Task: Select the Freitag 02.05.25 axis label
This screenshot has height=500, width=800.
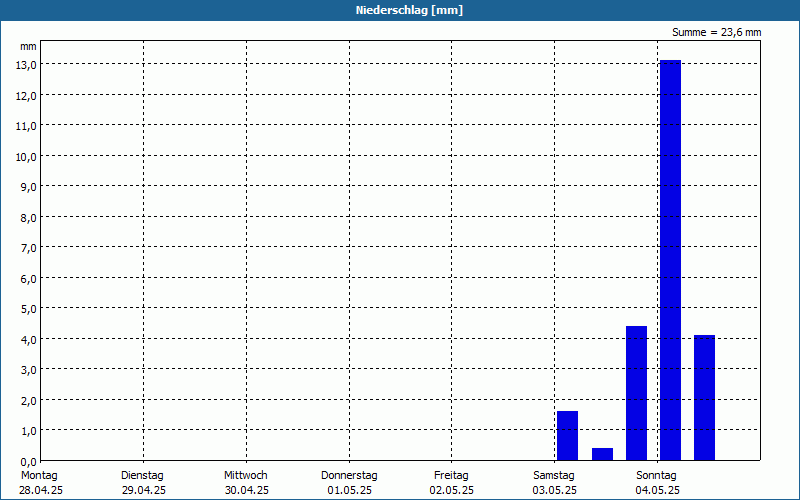Action: pos(452,483)
